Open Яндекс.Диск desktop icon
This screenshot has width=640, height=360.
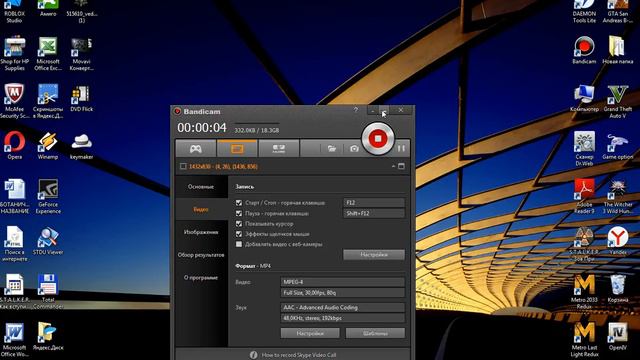[48, 336]
